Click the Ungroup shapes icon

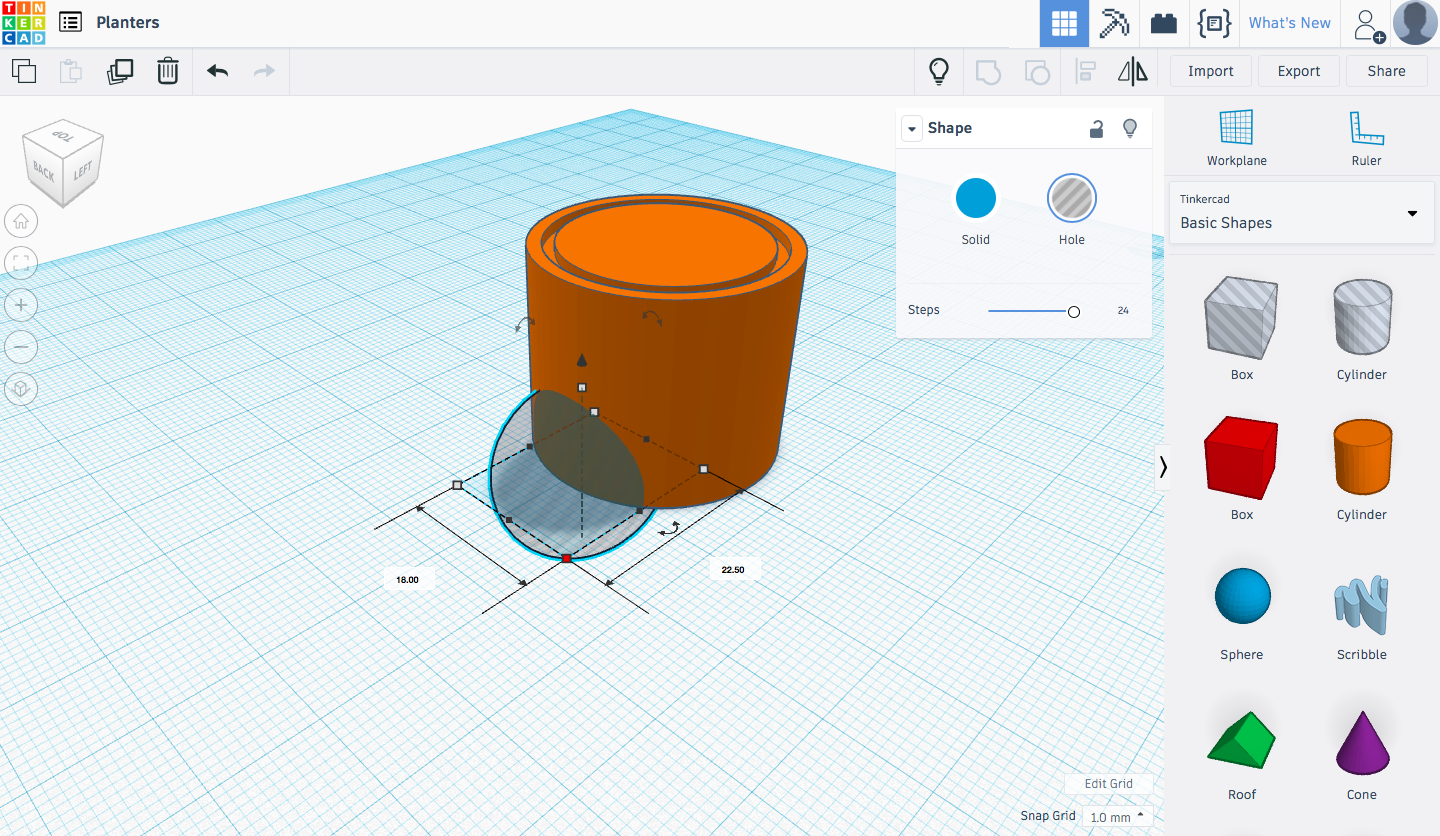point(1037,71)
